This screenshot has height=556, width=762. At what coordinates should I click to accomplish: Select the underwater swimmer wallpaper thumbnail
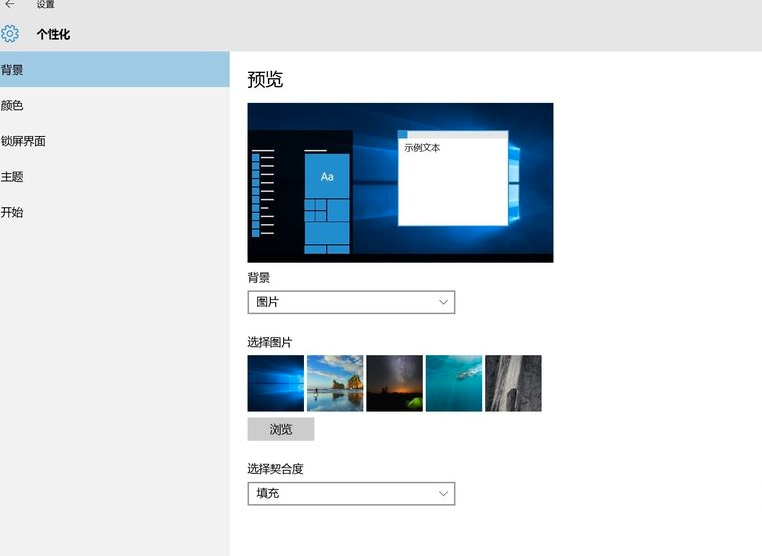453,383
